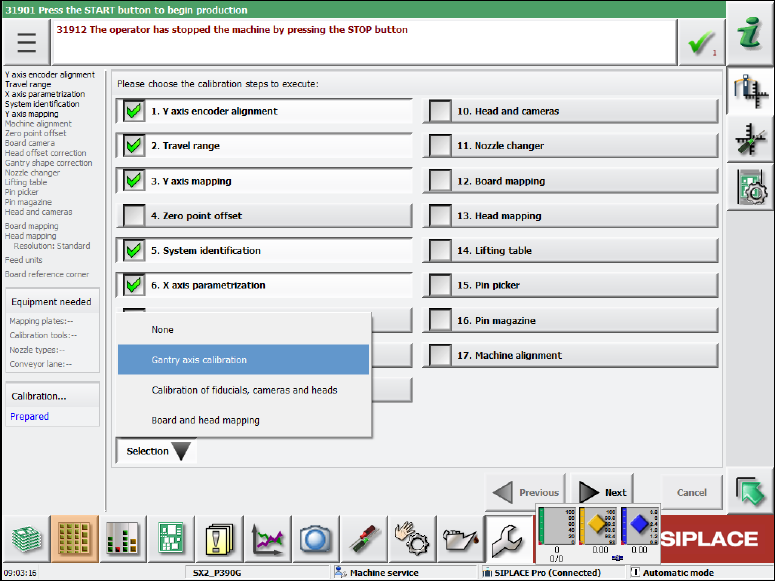
Task: Click the SX2_P390G machine name
Action: (217, 573)
